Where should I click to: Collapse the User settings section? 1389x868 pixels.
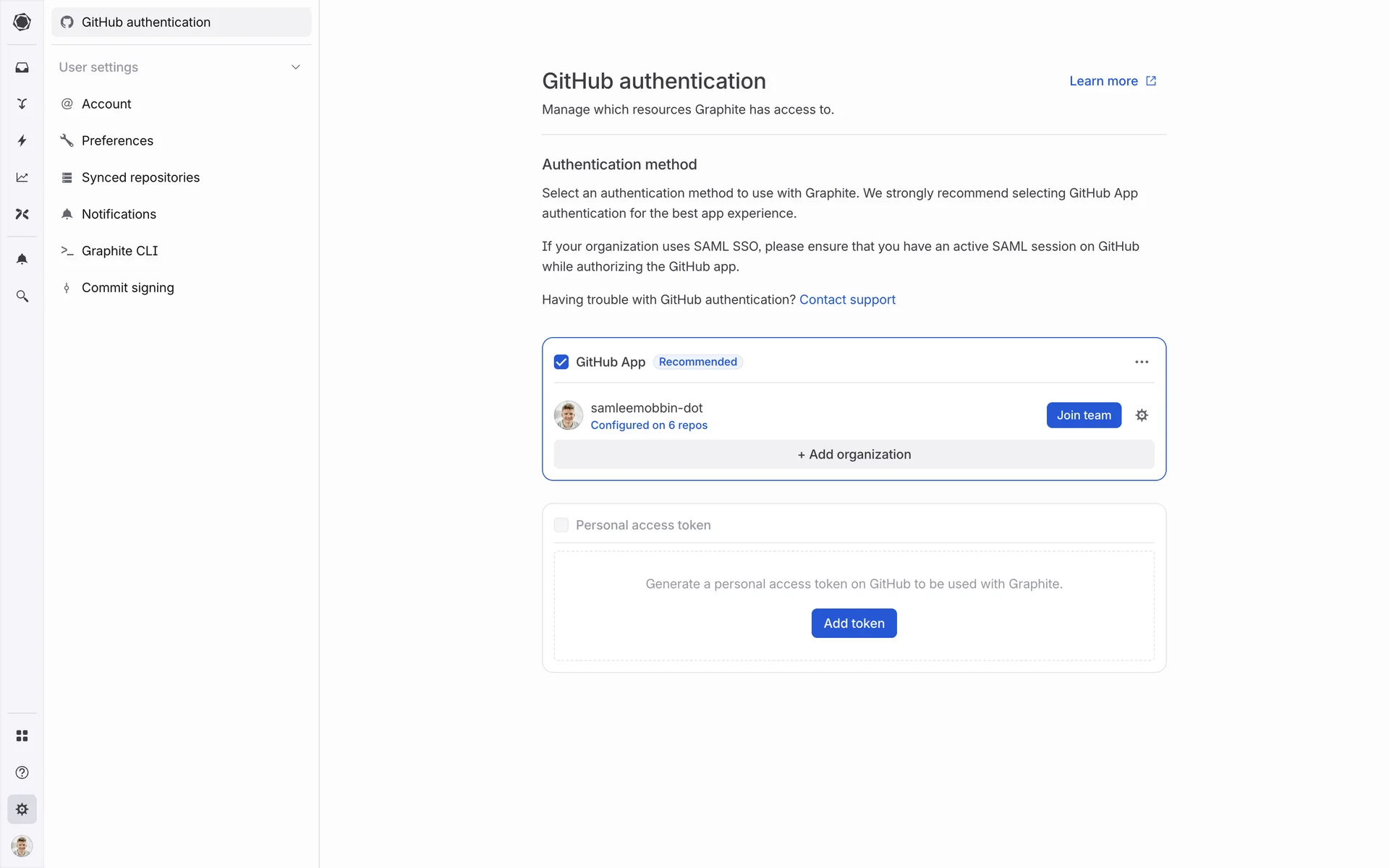[x=295, y=67]
